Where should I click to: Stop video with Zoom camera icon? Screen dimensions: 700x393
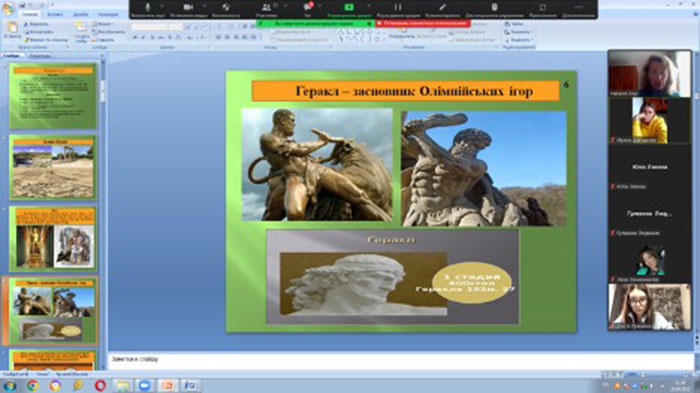tap(188, 7)
